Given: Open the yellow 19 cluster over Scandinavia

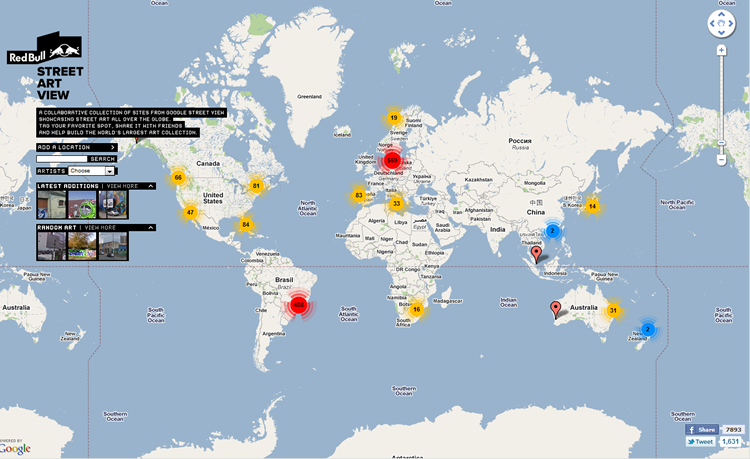Looking at the screenshot, I should pos(394,118).
